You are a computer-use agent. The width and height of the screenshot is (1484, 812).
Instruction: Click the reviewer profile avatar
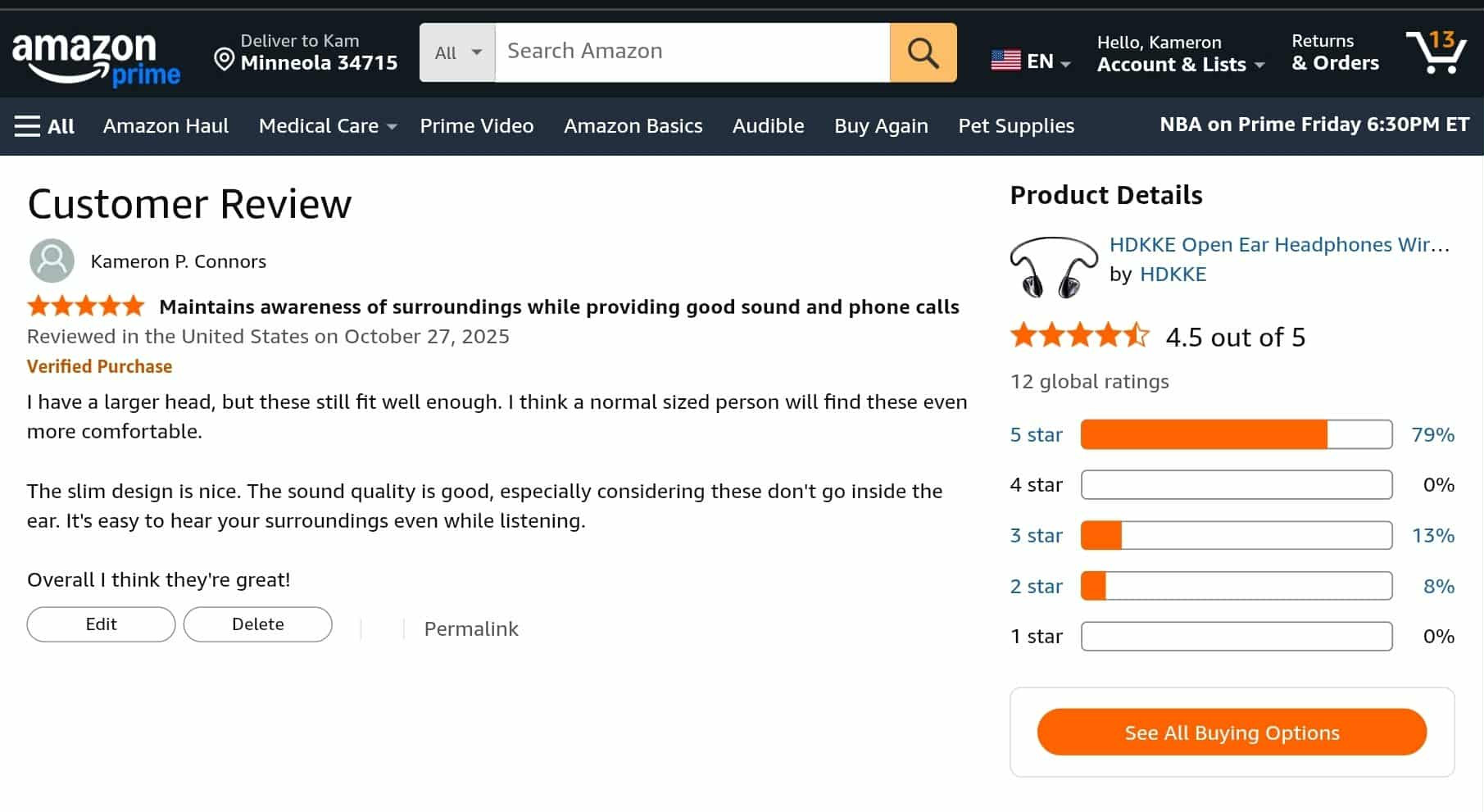coord(52,261)
